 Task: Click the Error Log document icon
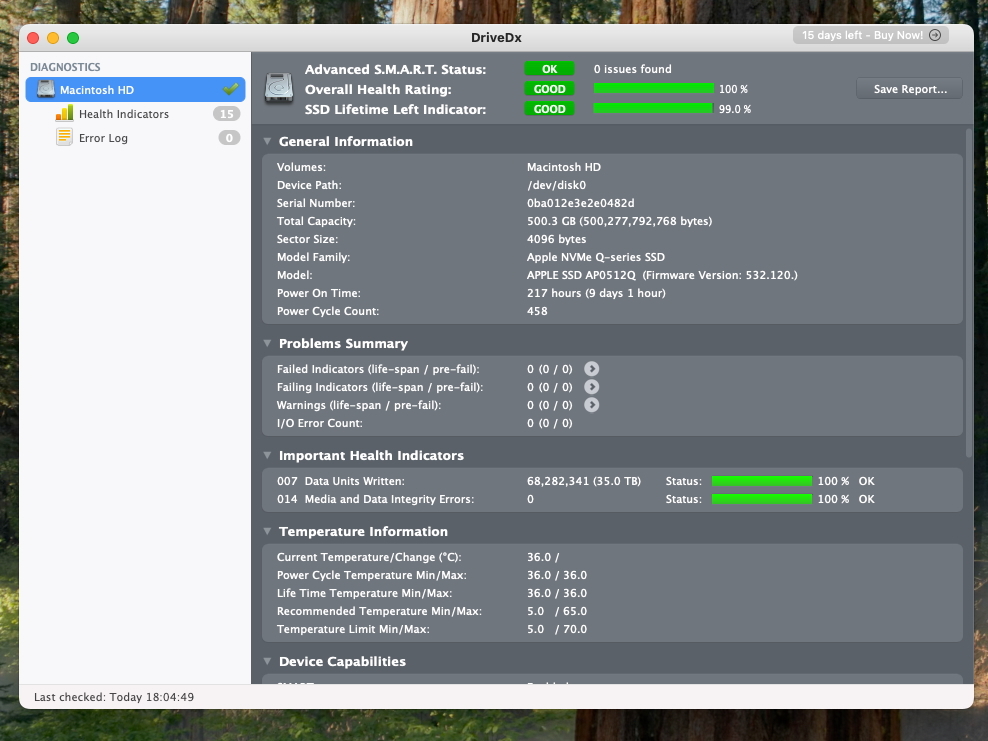[x=64, y=137]
